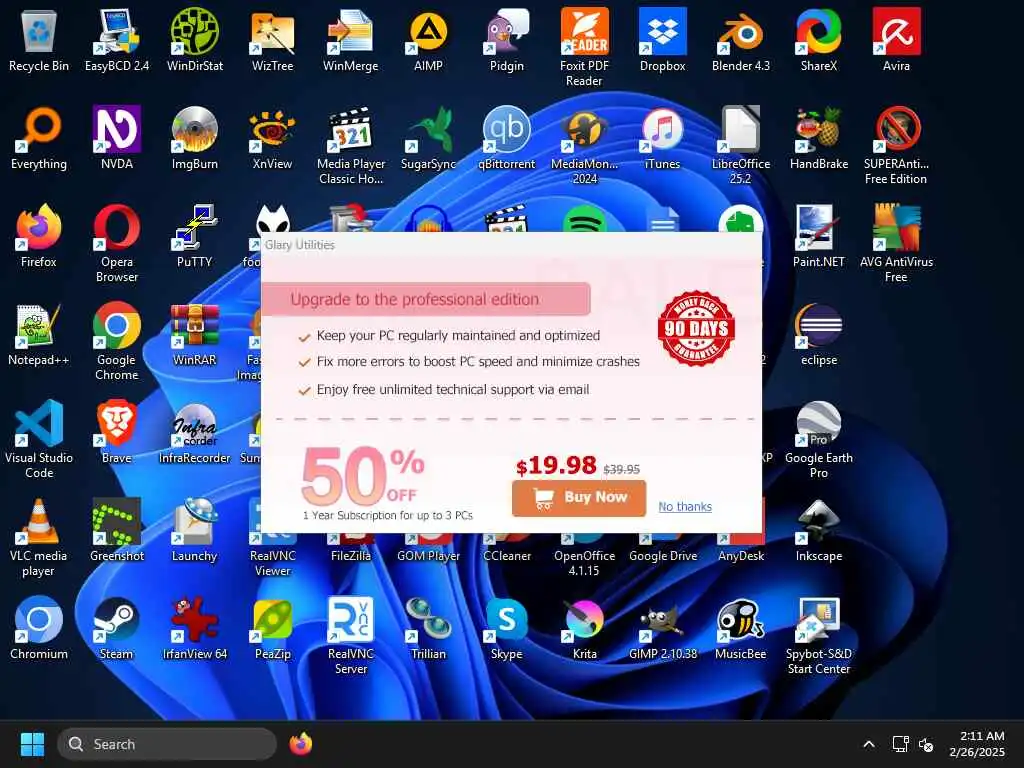Screen dimensions: 1024x768
Task: Select the eclipse desktop icon
Action: coord(818,334)
